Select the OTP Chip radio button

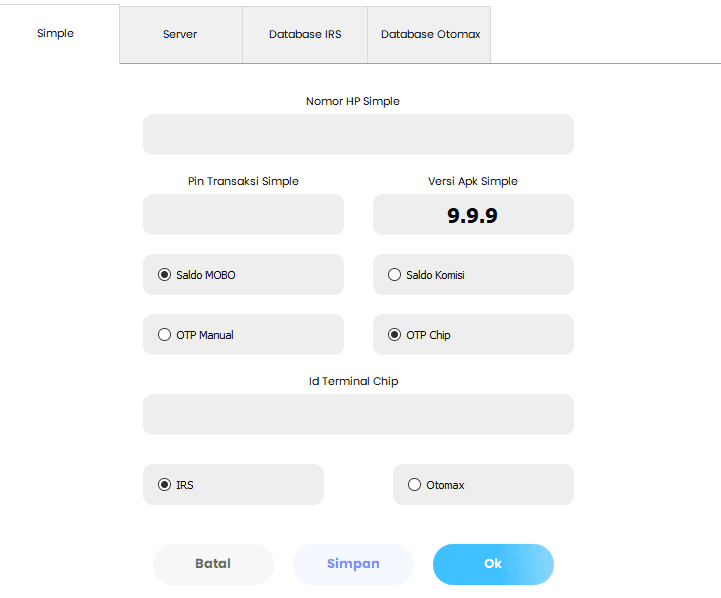tap(395, 335)
